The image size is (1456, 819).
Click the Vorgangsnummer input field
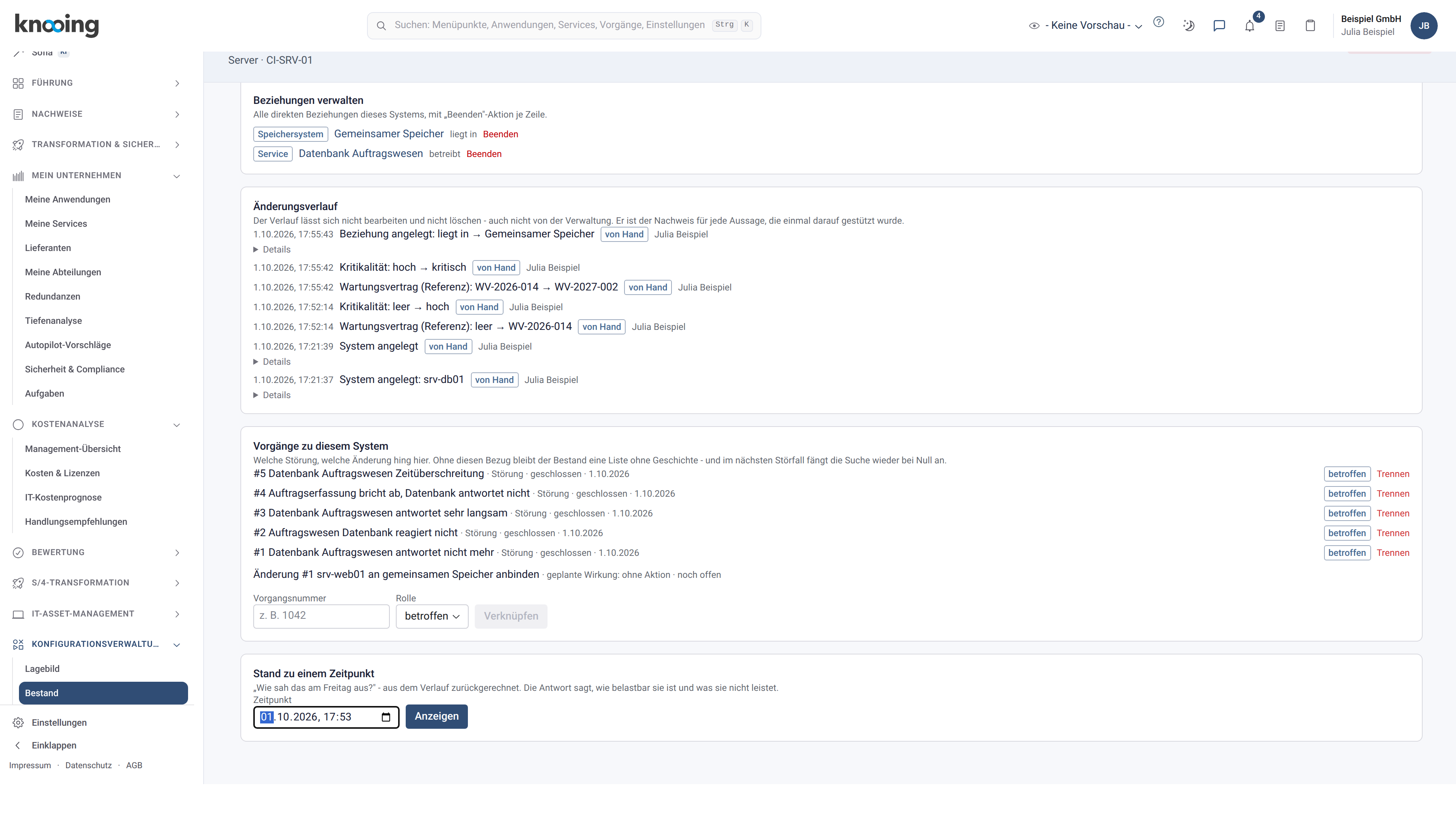(x=321, y=616)
